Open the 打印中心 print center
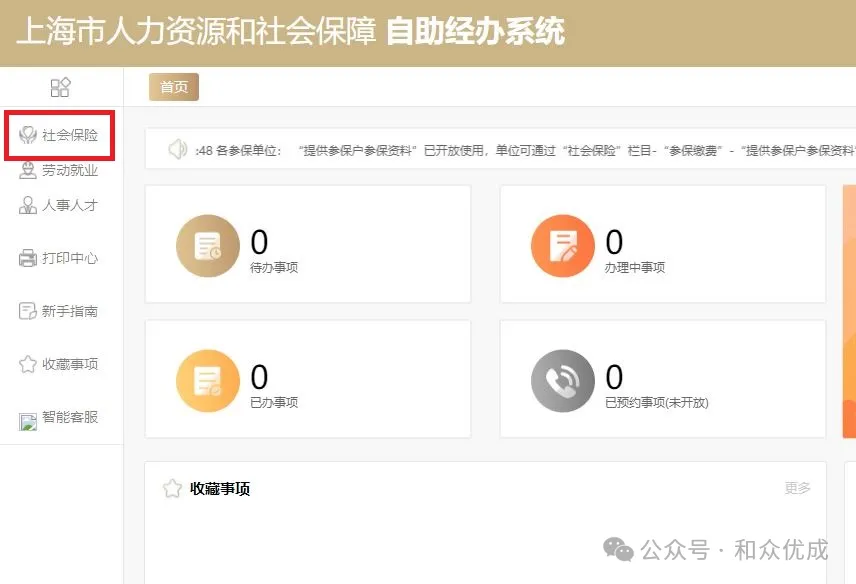 (60, 258)
